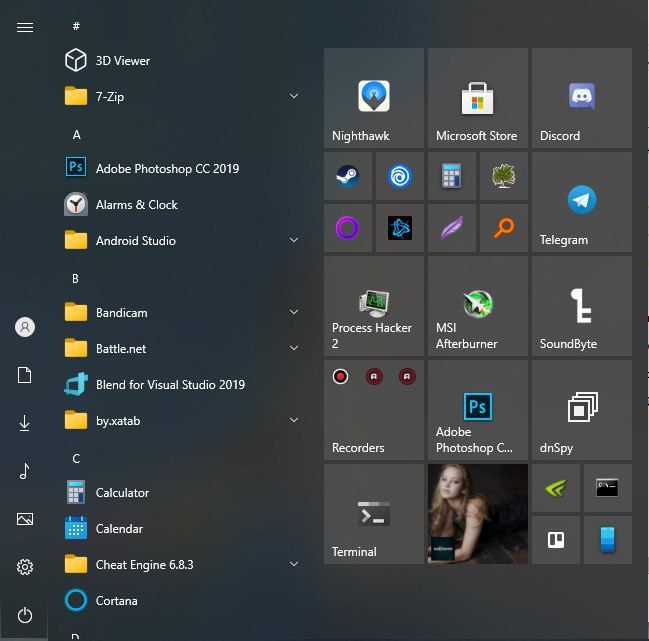Launch Adobe Photoshop CC 2019 in app list
Image resolution: width=649 pixels, height=641 pixels.
[182, 168]
